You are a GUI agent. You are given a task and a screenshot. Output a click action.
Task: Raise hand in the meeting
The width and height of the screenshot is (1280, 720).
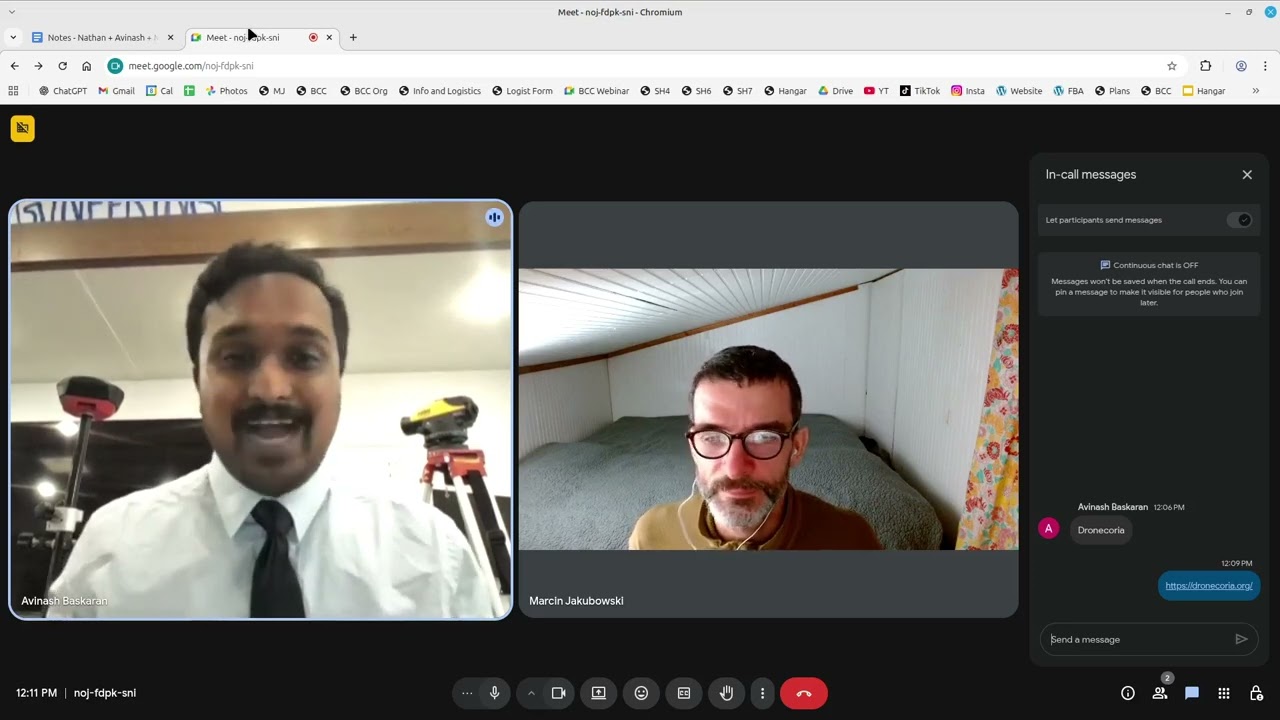point(727,693)
